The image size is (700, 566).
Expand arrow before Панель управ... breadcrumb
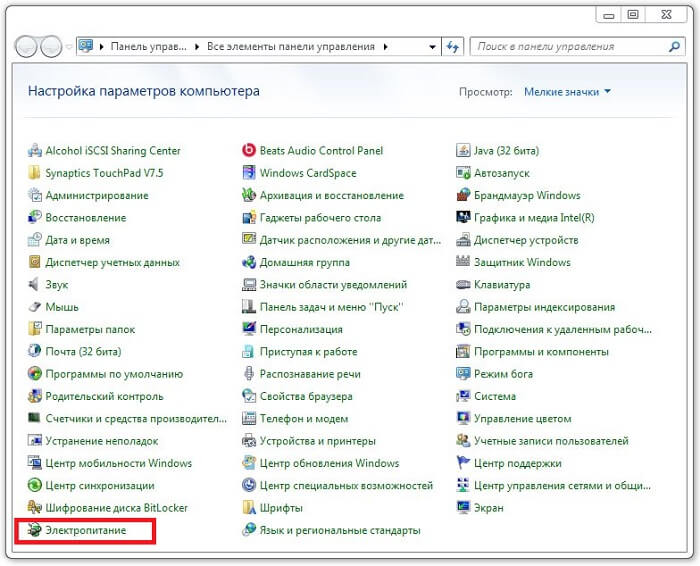tap(102, 46)
